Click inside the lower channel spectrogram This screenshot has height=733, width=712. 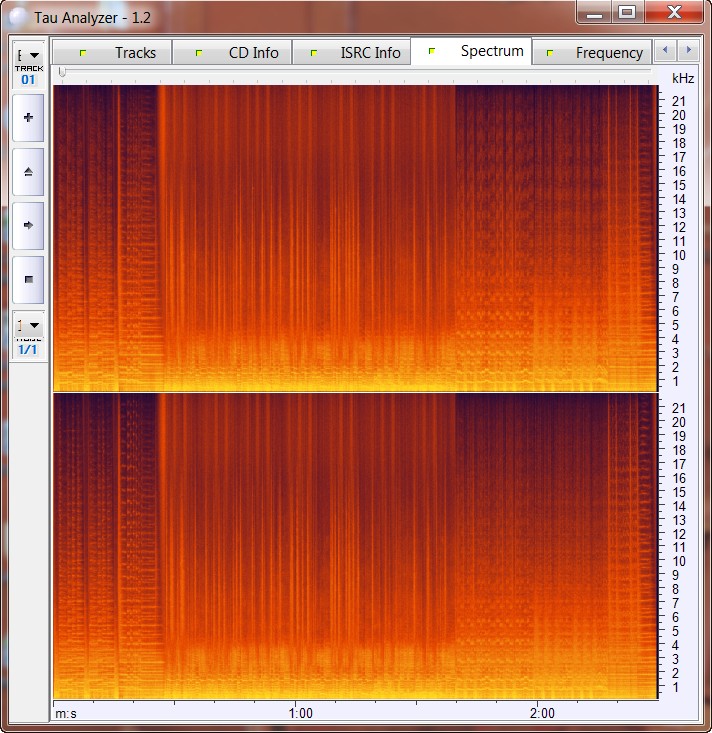[354, 545]
